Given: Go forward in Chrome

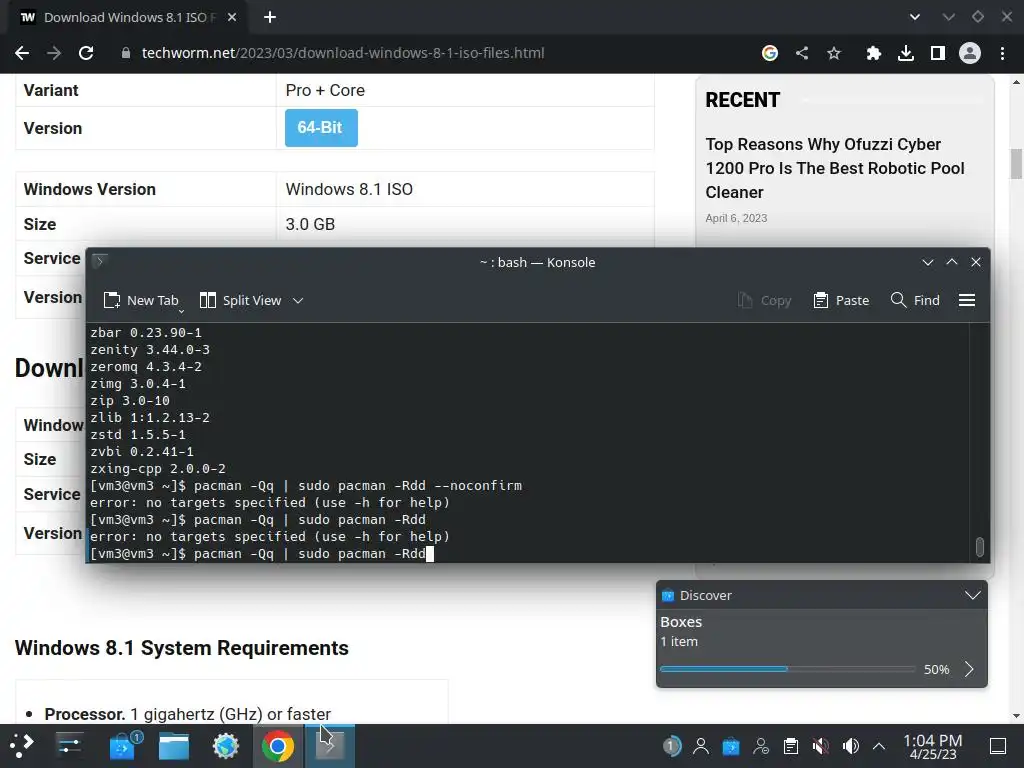Looking at the screenshot, I should click(54, 53).
